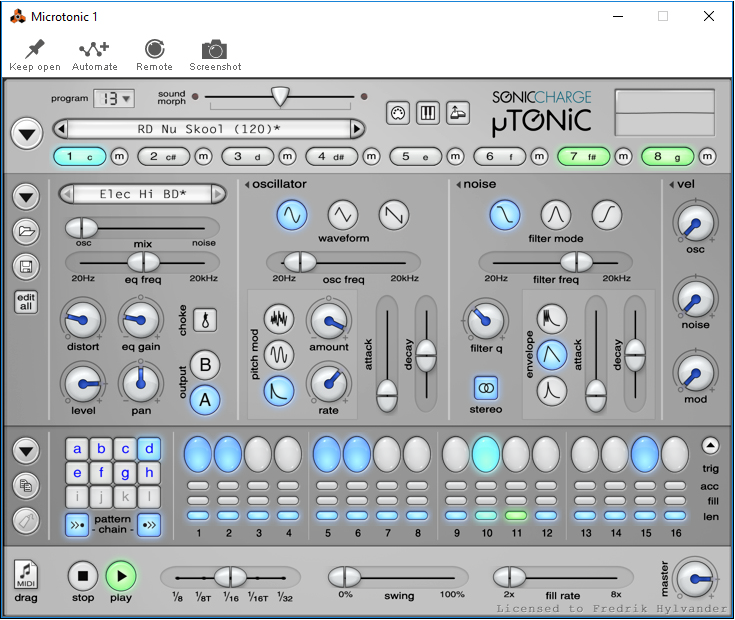Click the edit all button

point(26,302)
